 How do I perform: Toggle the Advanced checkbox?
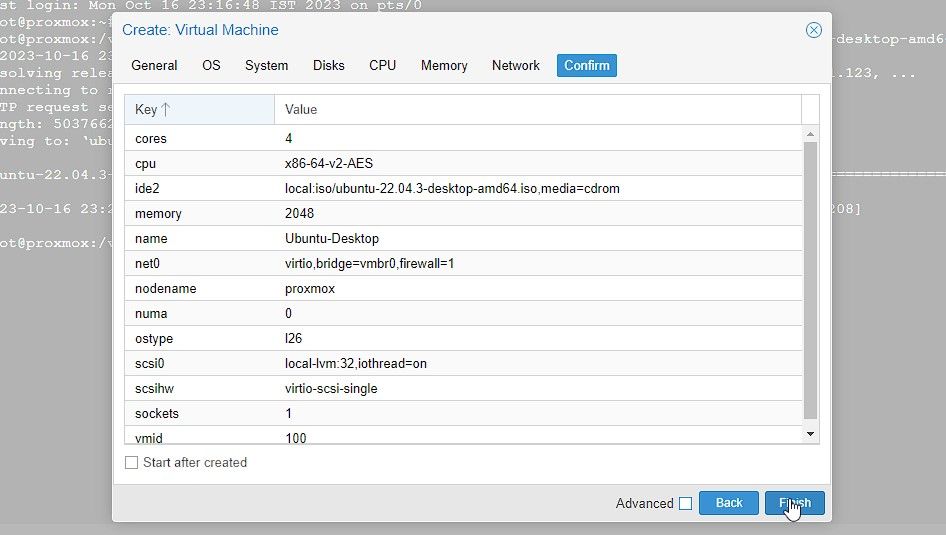pyautogui.click(x=685, y=504)
